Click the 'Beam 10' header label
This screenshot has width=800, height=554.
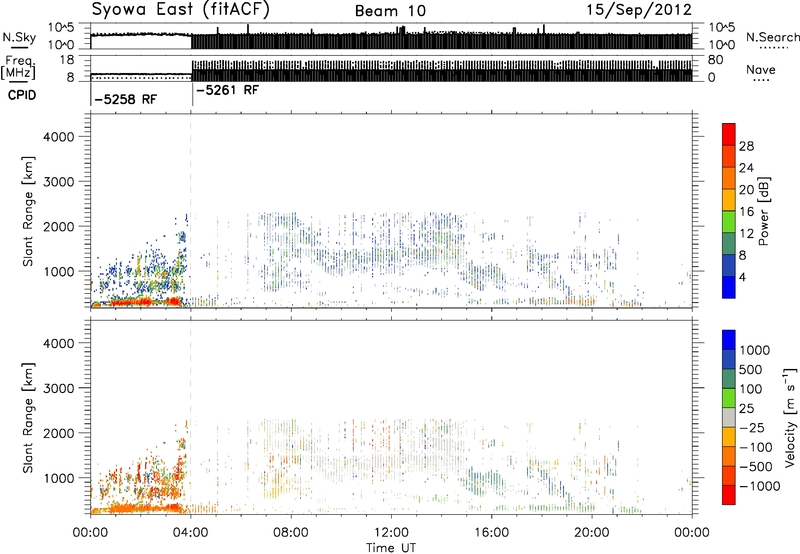[390, 11]
